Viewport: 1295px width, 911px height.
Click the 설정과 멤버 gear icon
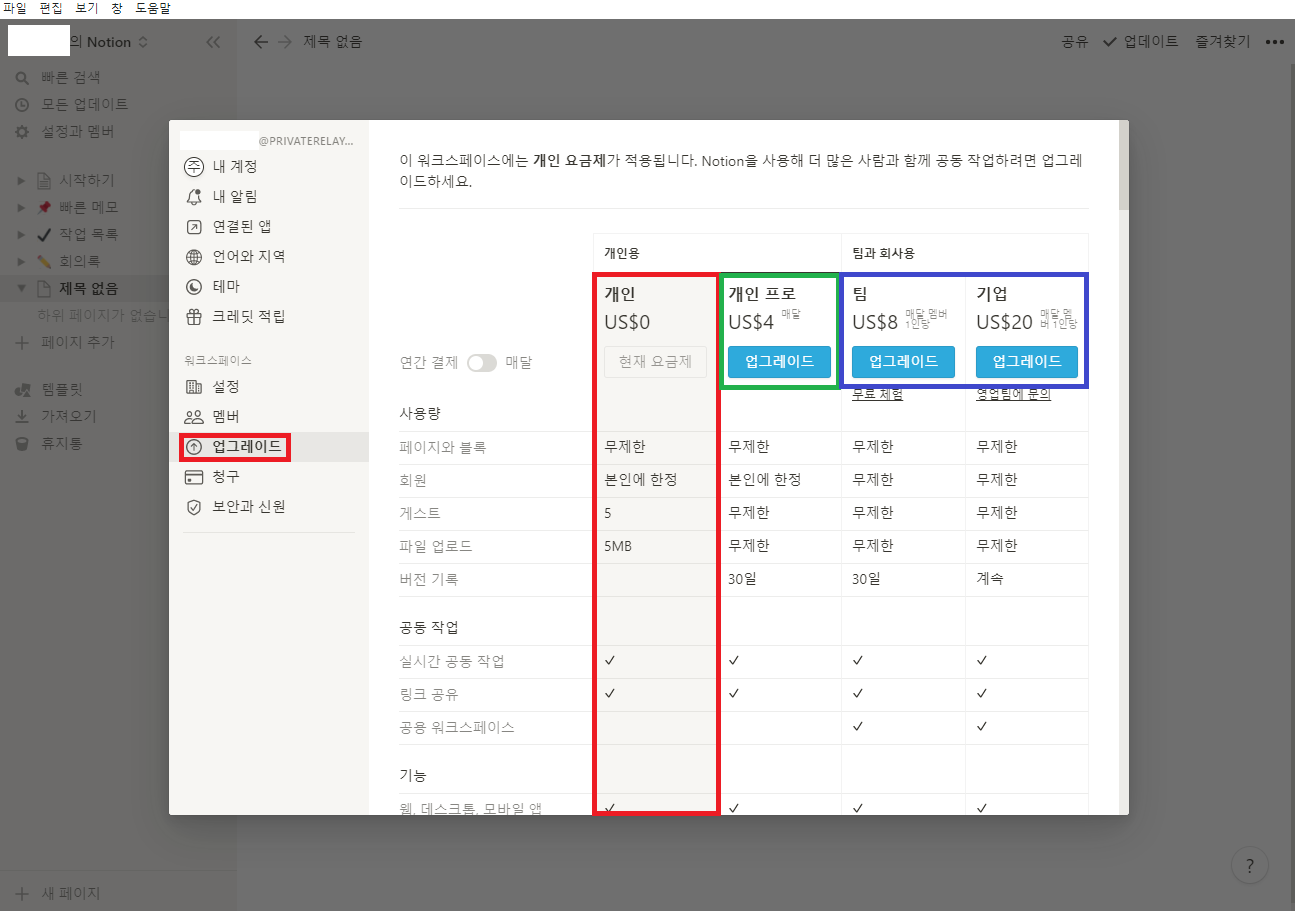22,131
